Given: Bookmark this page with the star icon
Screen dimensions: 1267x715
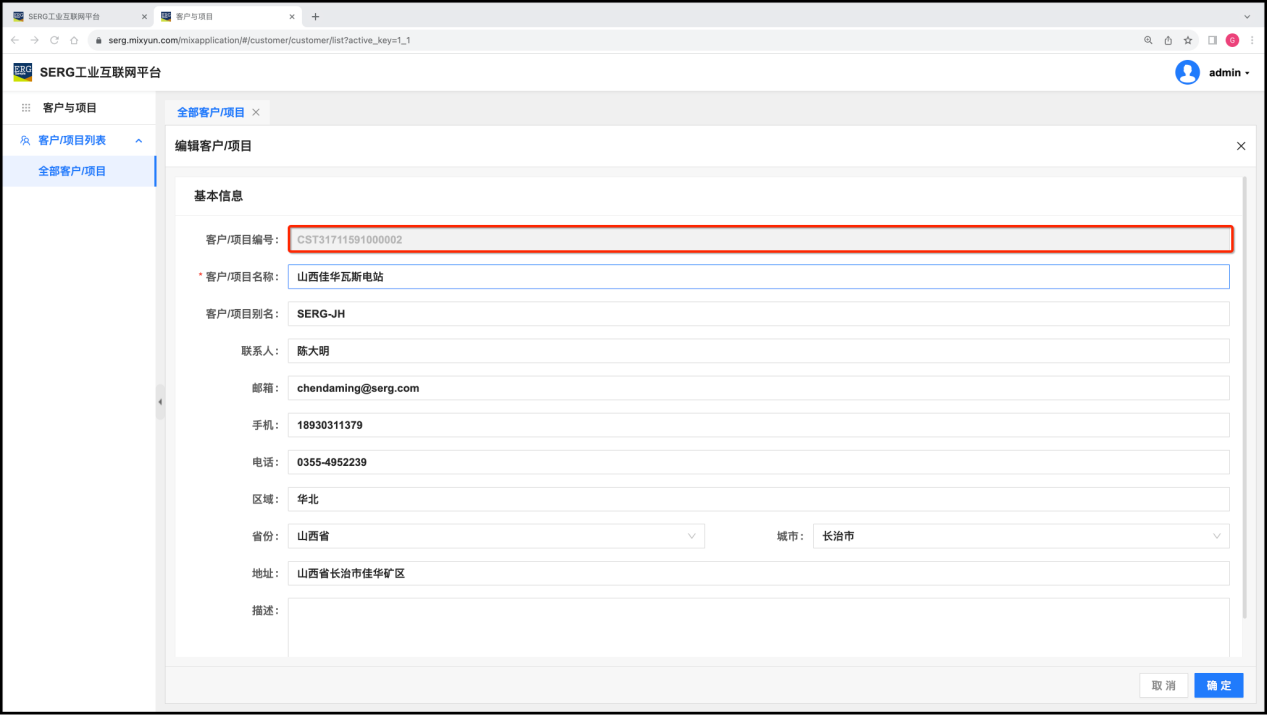Looking at the screenshot, I should pos(1188,40).
